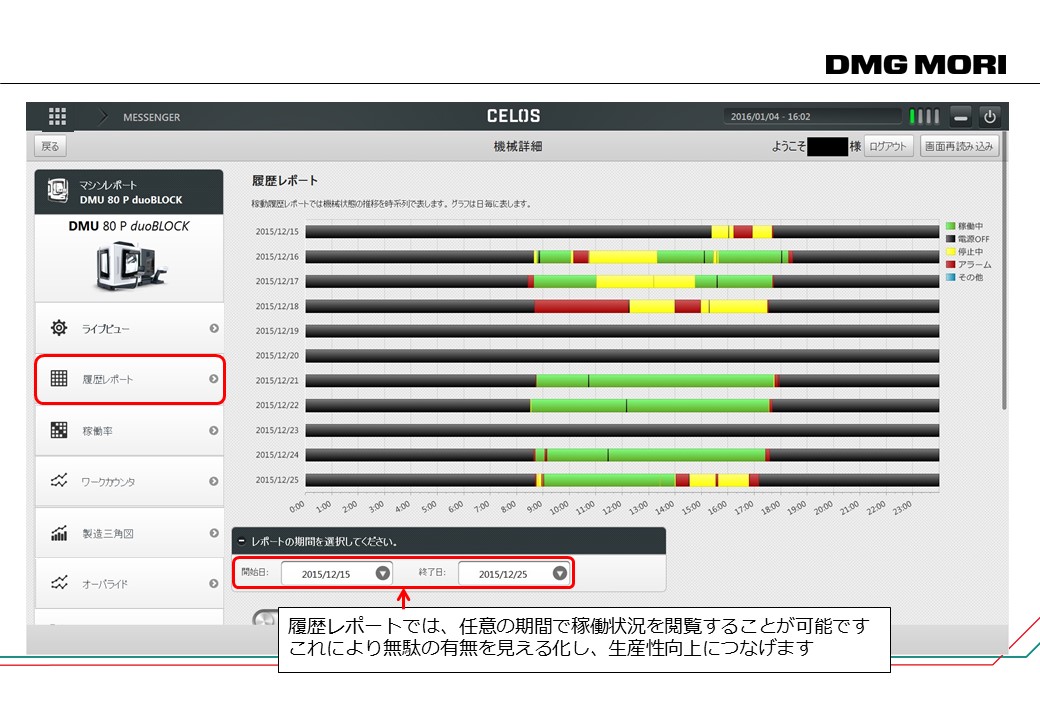1040x720 pixels.
Task: Click the blue その他 legend swatch
Action: pos(950,277)
